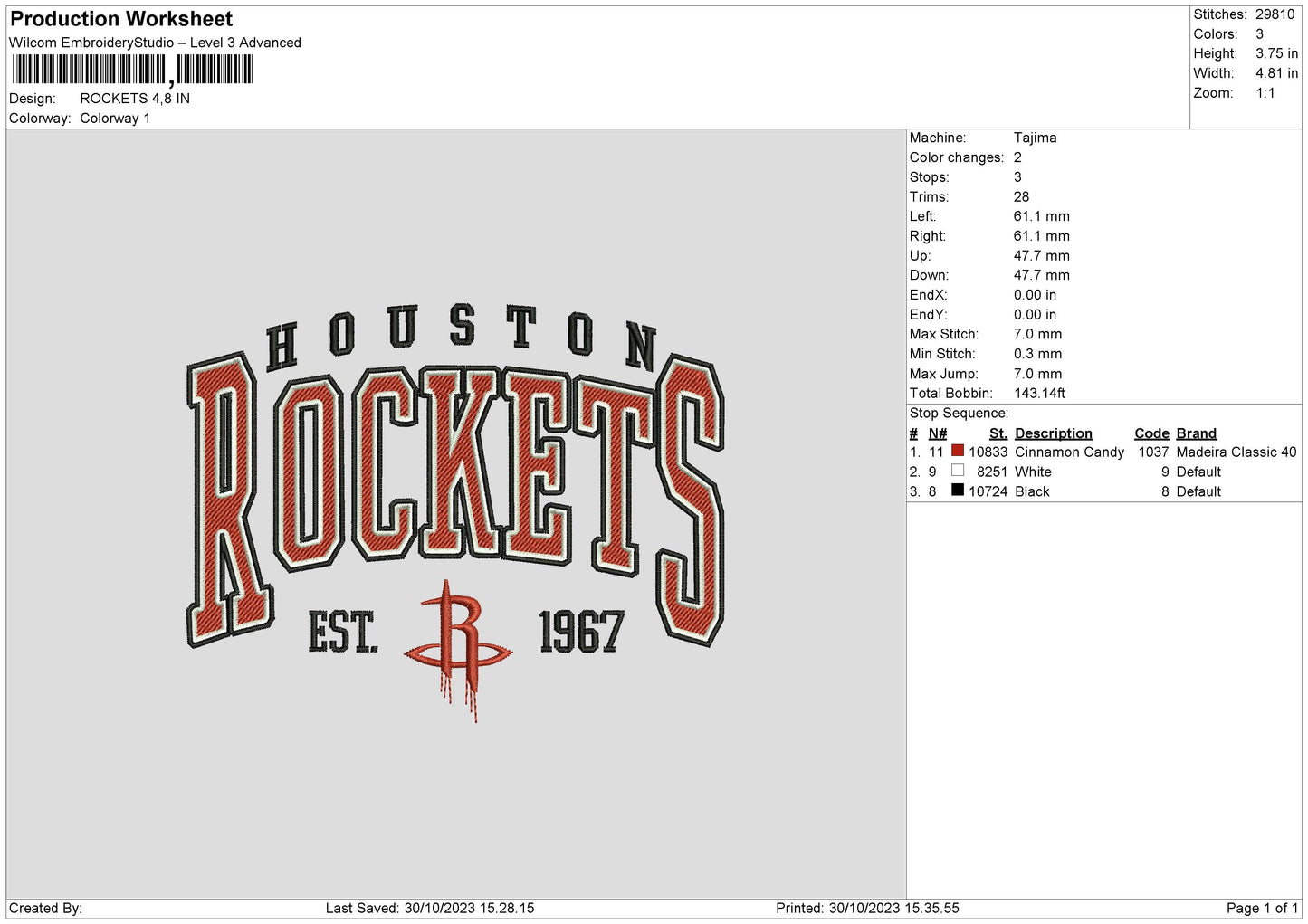
Task: Click the 'EndX:' label
Action: [x=929, y=295]
